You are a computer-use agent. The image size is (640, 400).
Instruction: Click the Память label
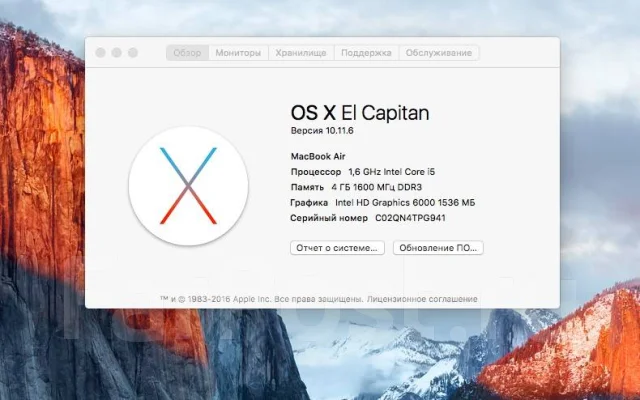tap(307, 187)
